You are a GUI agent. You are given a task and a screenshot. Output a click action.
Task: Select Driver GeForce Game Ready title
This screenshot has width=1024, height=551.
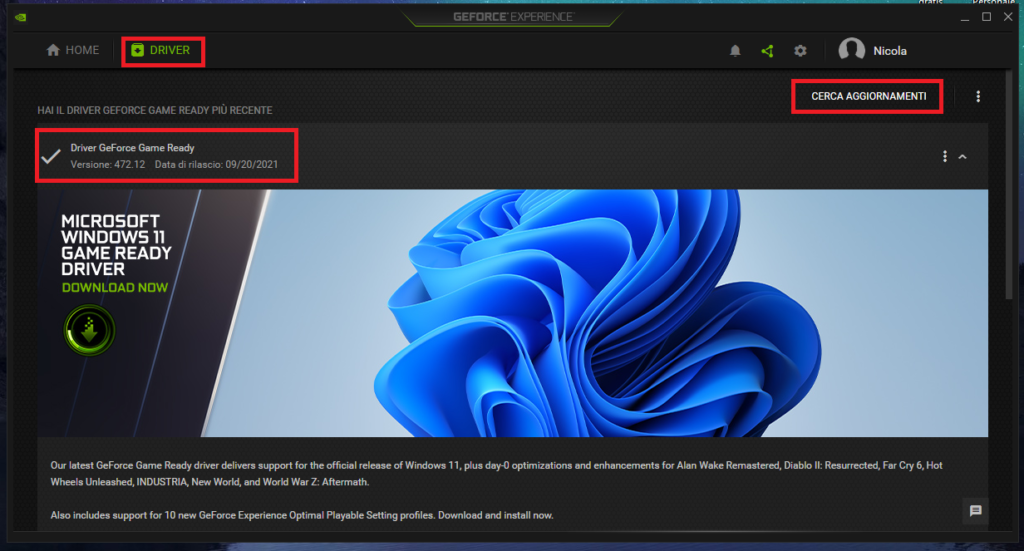(x=133, y=148)
